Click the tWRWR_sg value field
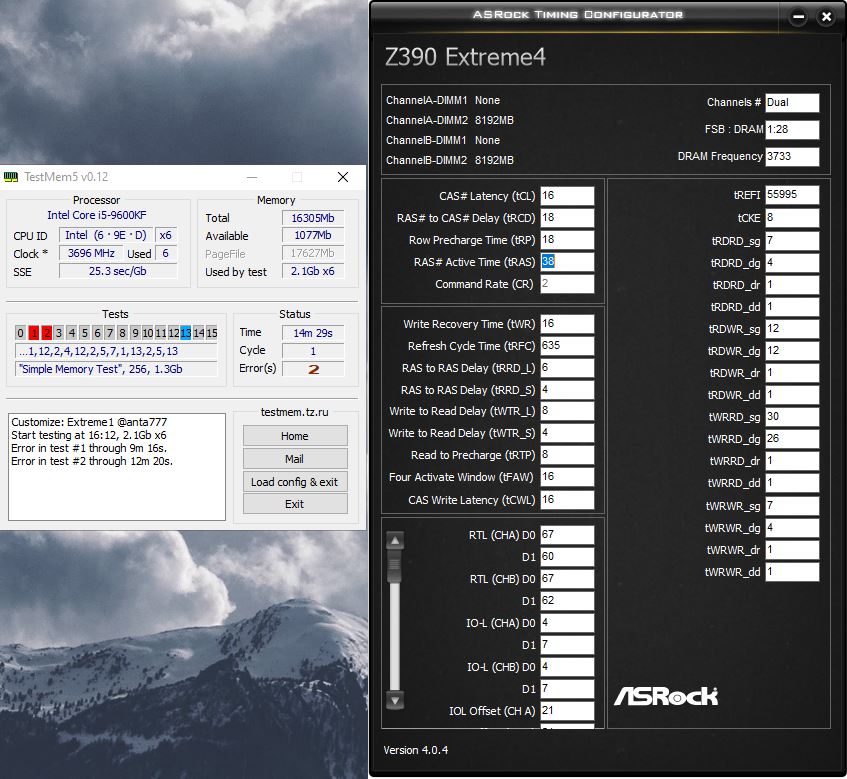This screenshot has height=779, width=847. click(x=792, y=506)
